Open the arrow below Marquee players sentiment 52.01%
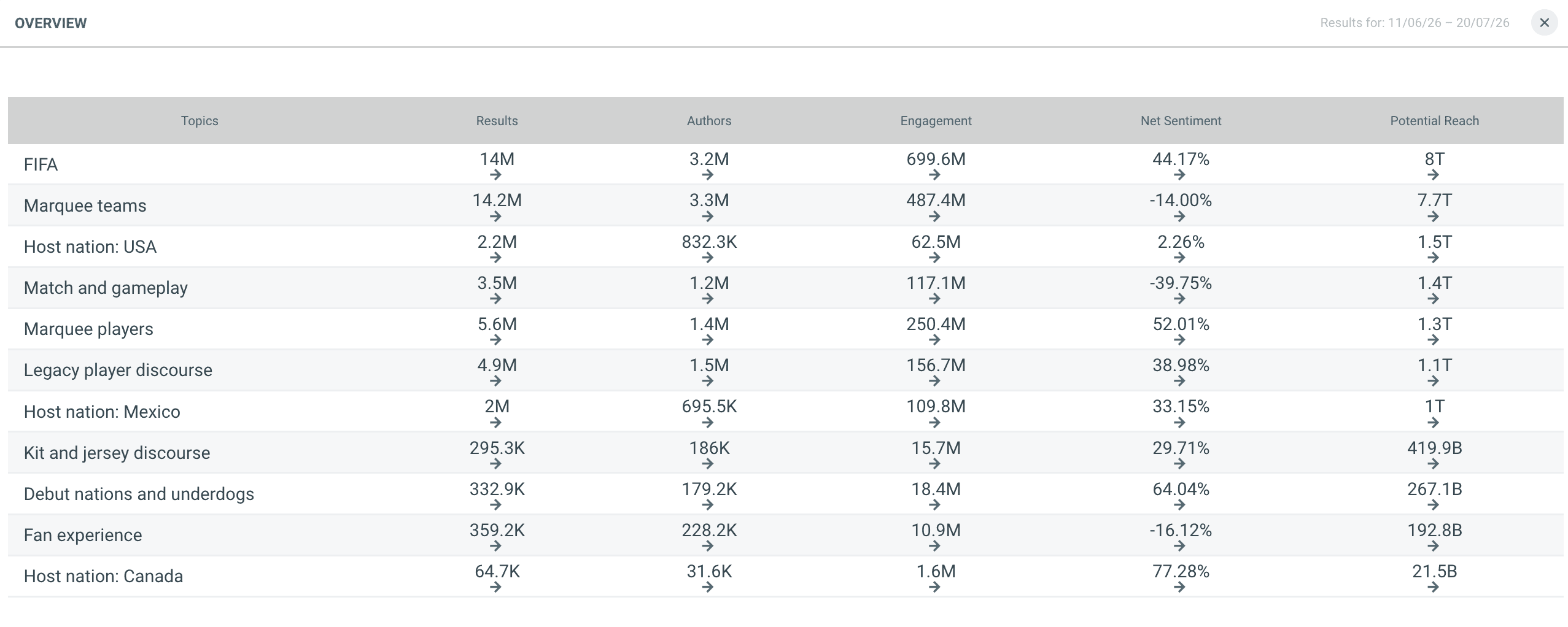 (1179, 340)
